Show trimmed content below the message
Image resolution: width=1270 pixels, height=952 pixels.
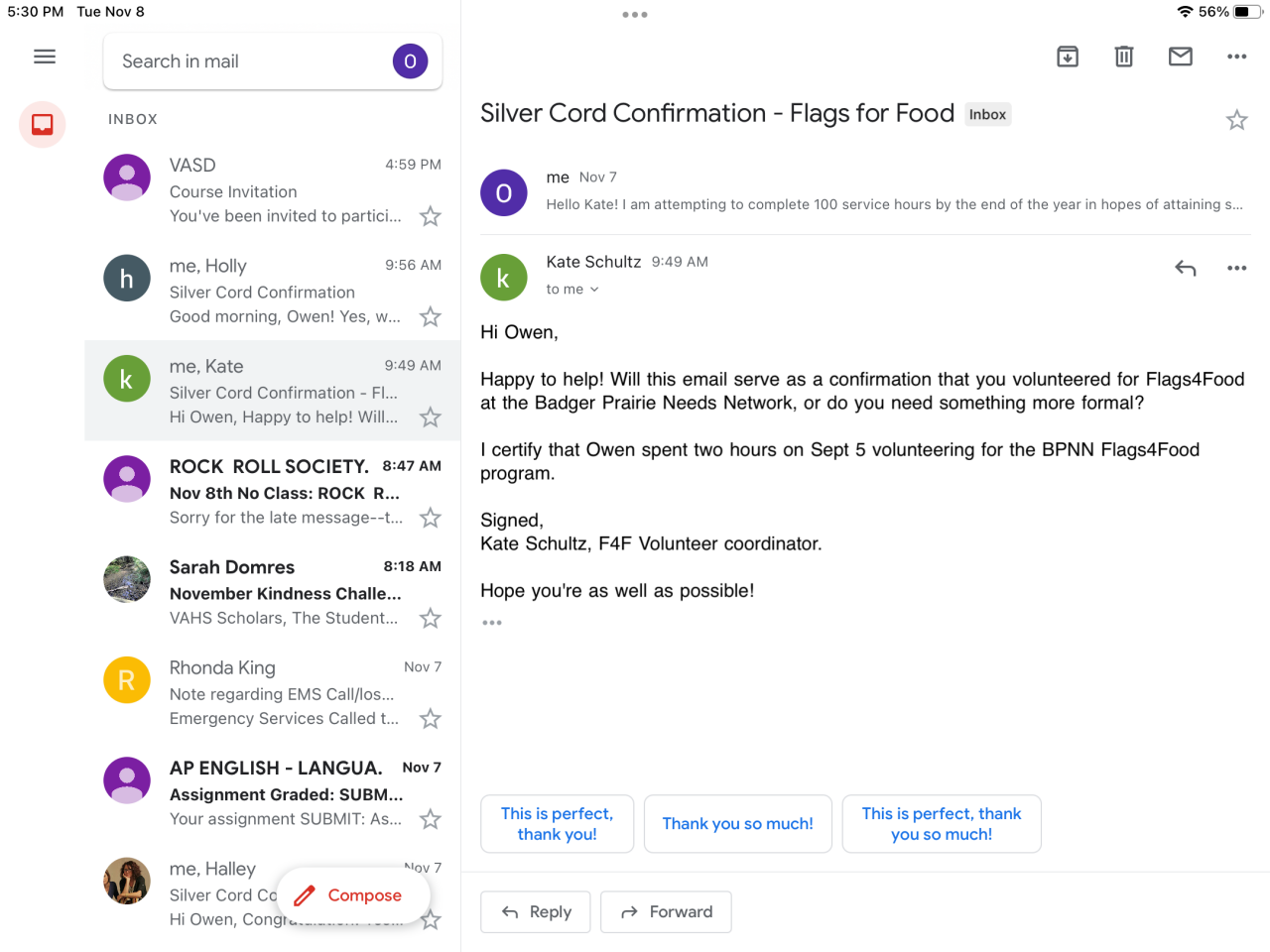(492, 623)
